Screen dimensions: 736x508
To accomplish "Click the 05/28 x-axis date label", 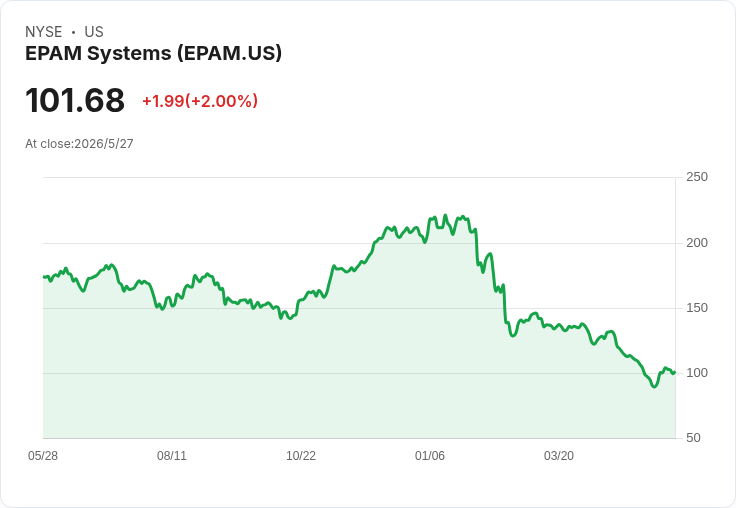I will (x=43, y=456).
